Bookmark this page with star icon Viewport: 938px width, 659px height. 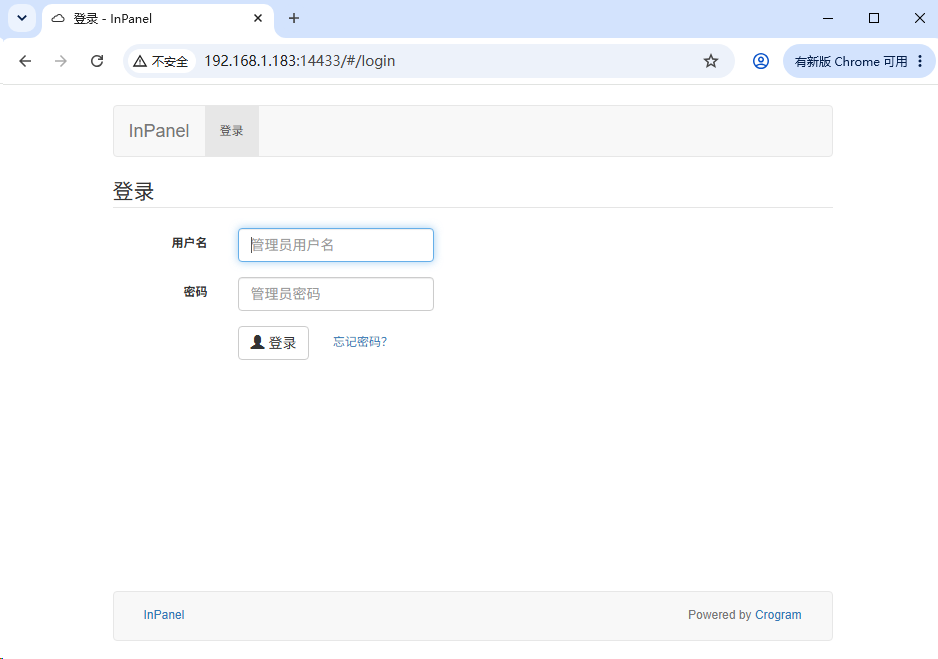coord(710,61)
